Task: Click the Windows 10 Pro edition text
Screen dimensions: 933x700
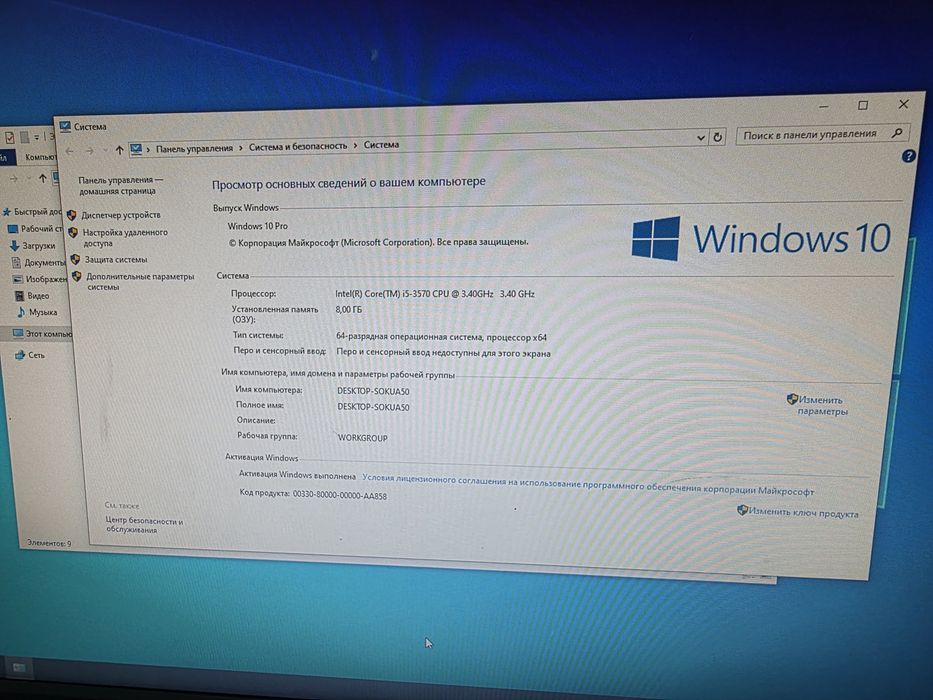Action: [258, 226]
